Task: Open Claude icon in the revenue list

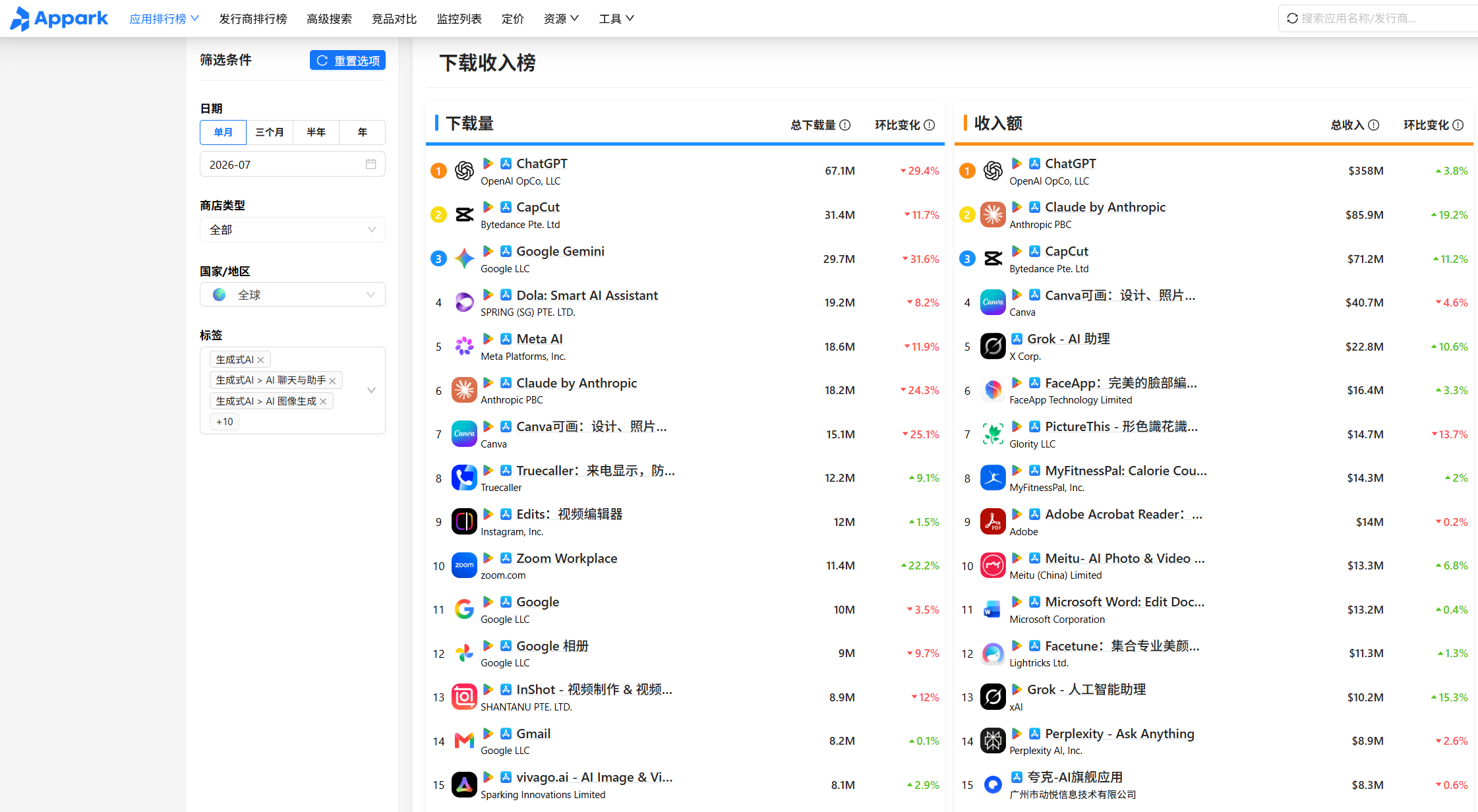Action: pyautogui.click(x=993, y=215)
